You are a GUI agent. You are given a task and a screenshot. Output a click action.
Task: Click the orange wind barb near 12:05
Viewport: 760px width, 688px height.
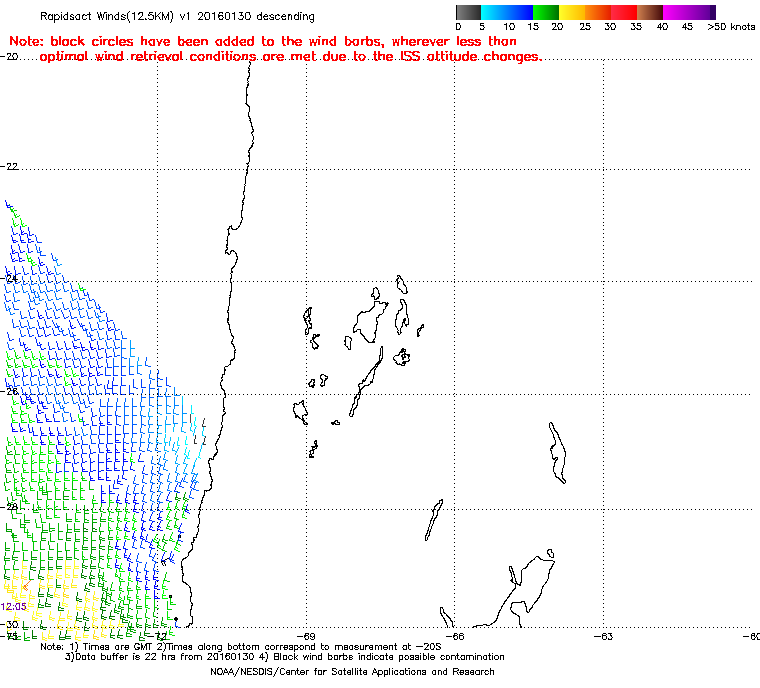[x=26, y=586]
